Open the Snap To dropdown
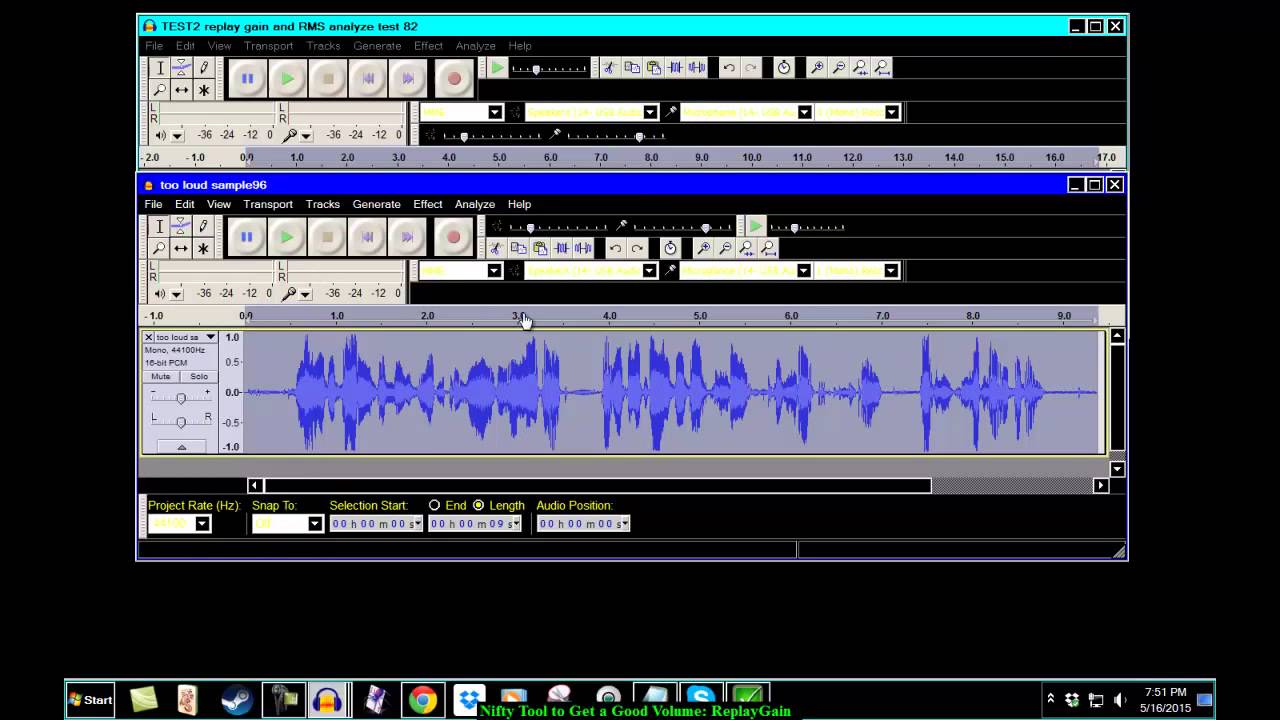The image size is (1280, 720). click(314, 524)
